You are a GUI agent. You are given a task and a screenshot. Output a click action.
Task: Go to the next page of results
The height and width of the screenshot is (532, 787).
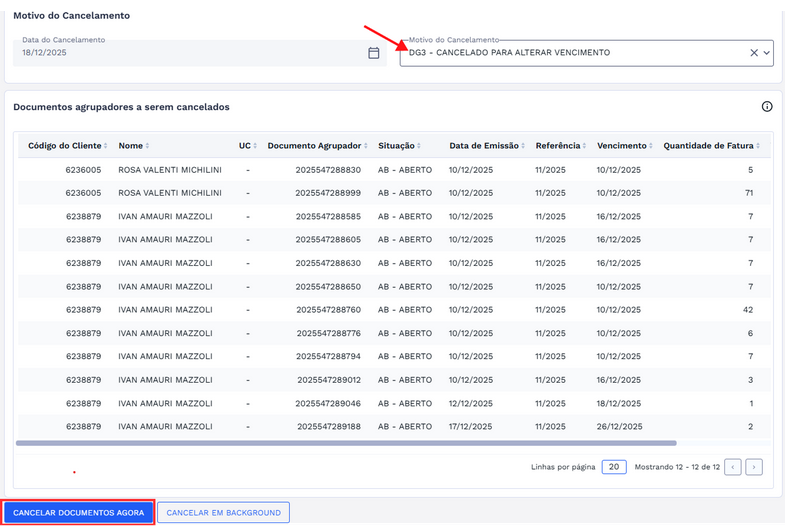754,467
